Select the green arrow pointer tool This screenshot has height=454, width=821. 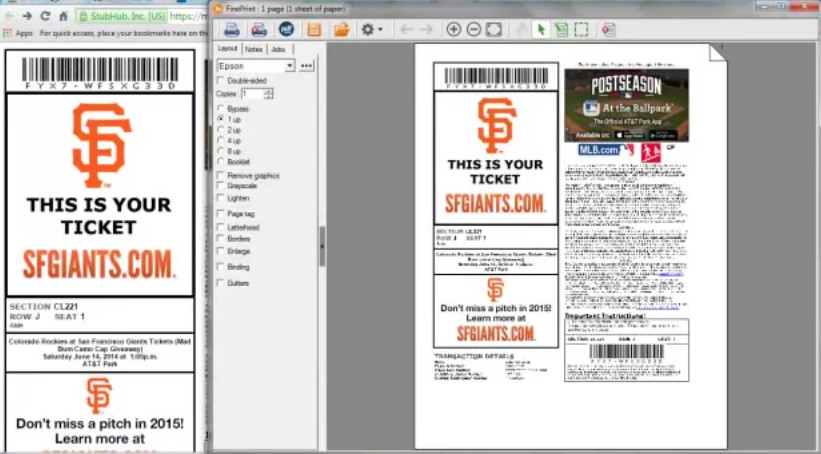[541, 30]
